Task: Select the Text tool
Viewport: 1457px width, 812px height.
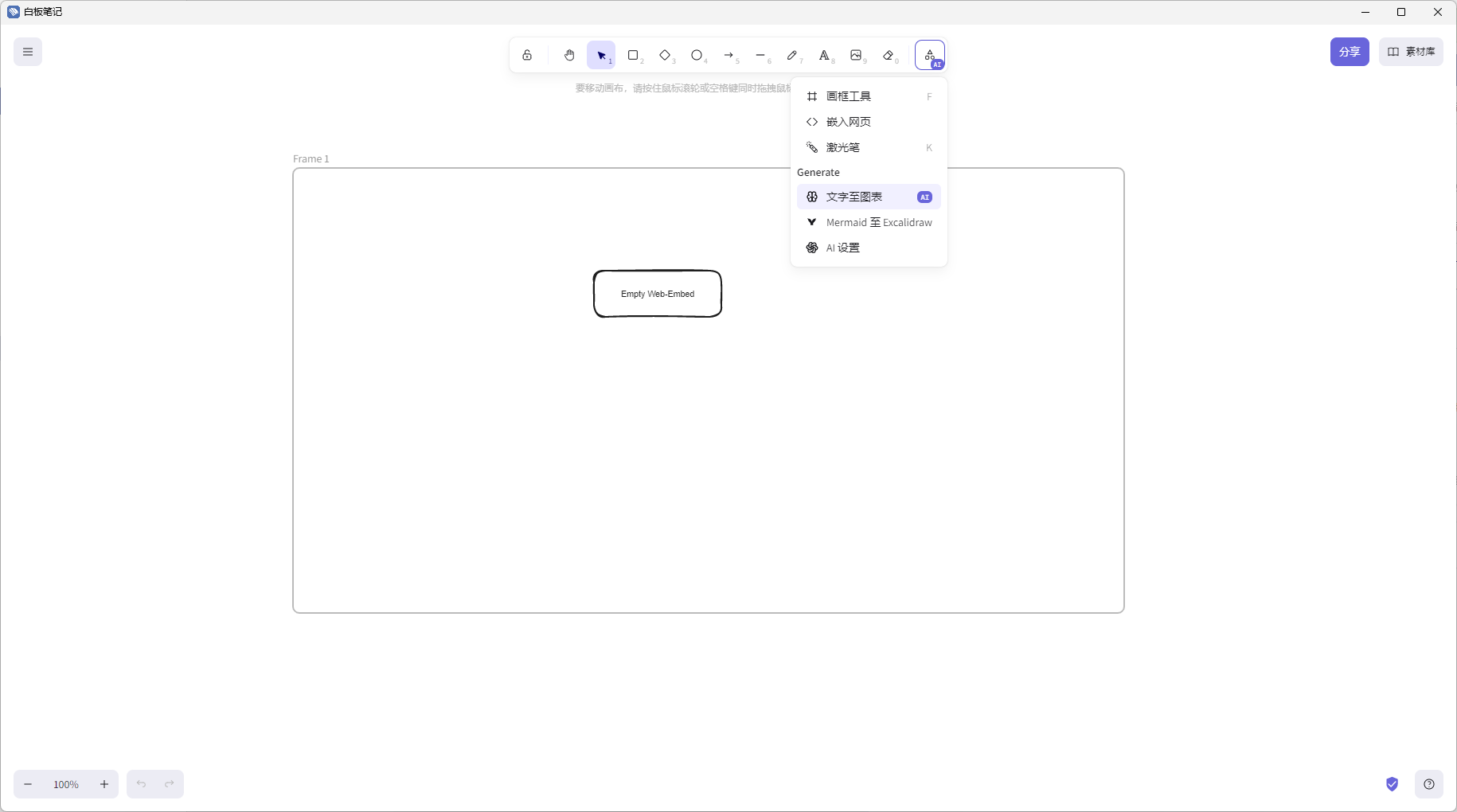Action: tap(825, 55)
